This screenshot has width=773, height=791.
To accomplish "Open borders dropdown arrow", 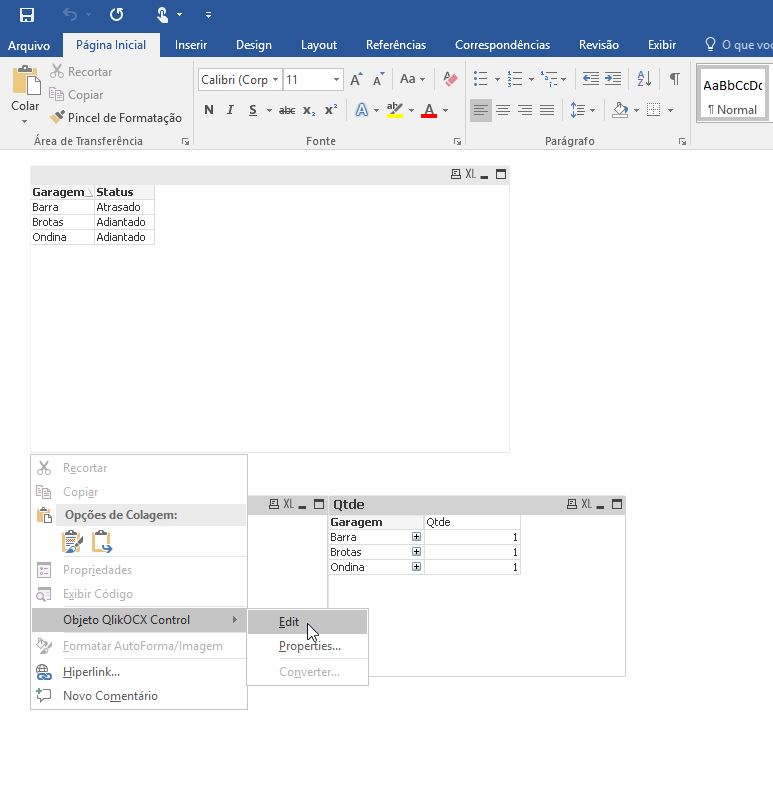I will click(671, 110).
